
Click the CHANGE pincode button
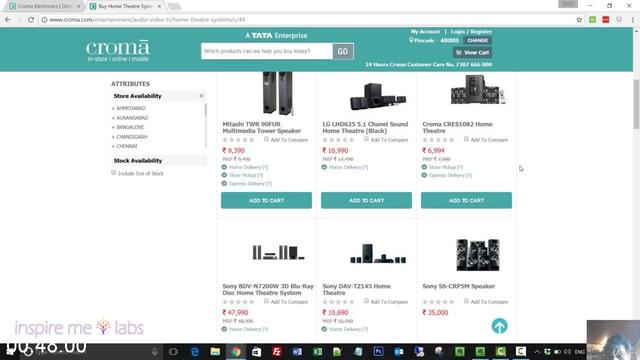pos(477,40)
